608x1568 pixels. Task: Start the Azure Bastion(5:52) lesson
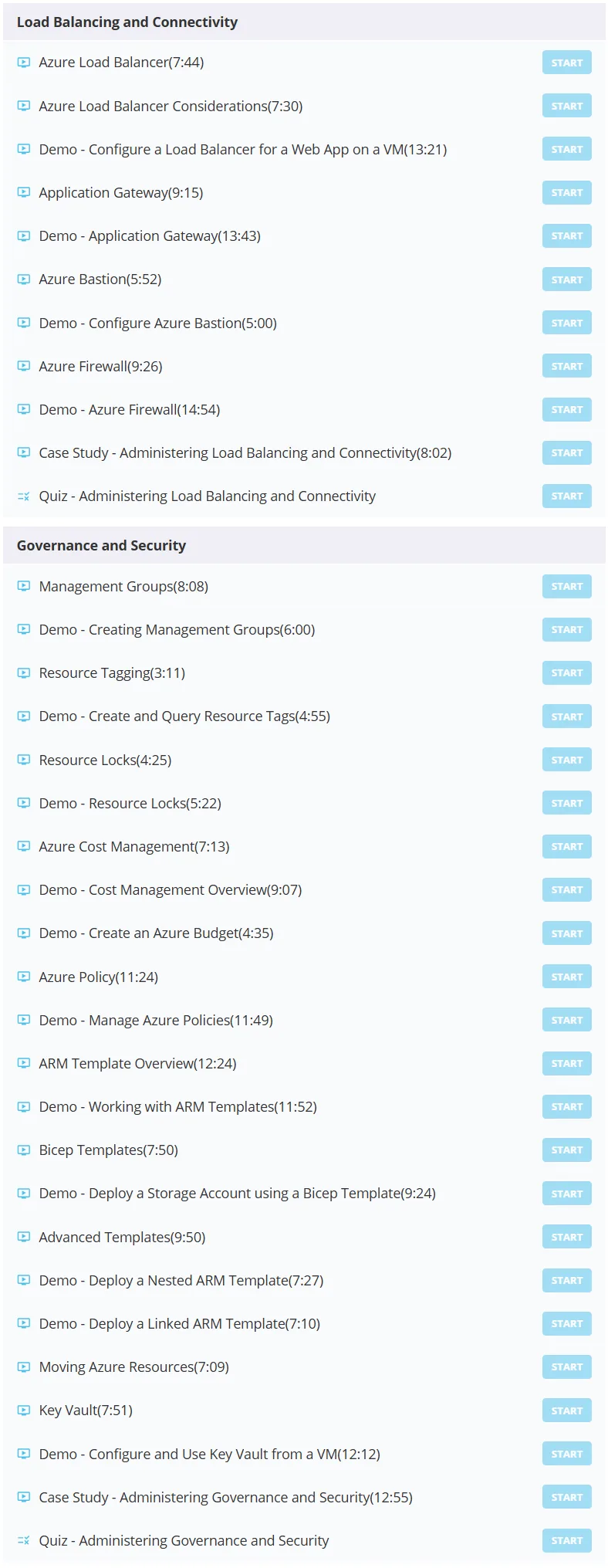567,279
